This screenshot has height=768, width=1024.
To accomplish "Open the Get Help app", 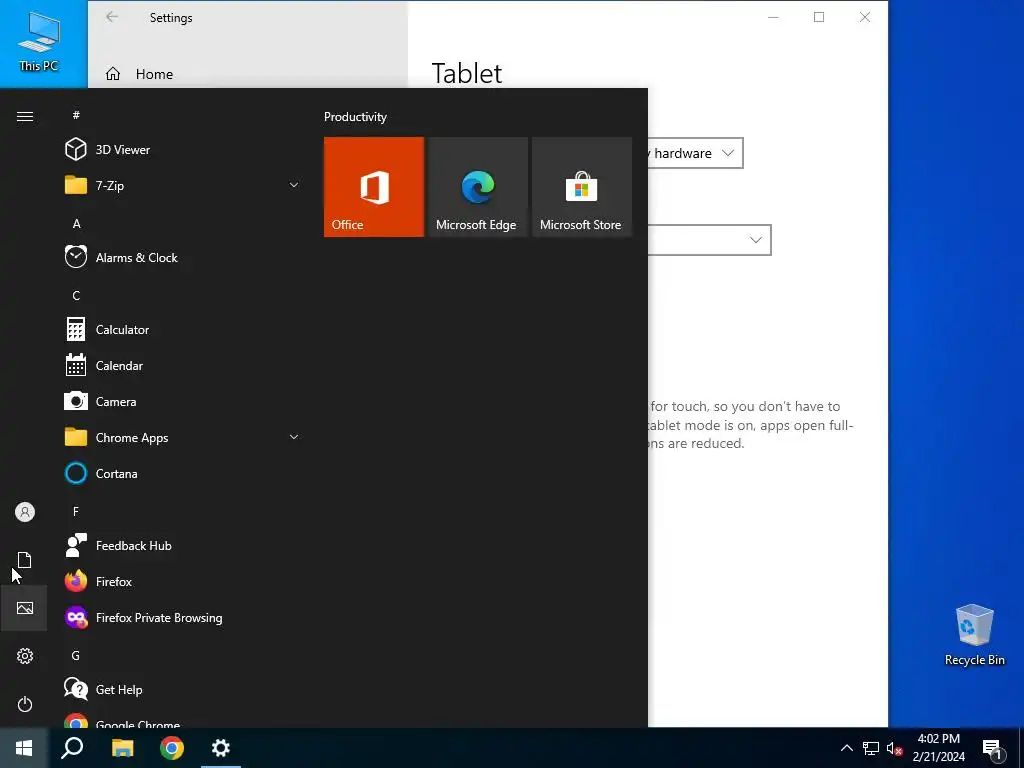I will click(183, 689).
